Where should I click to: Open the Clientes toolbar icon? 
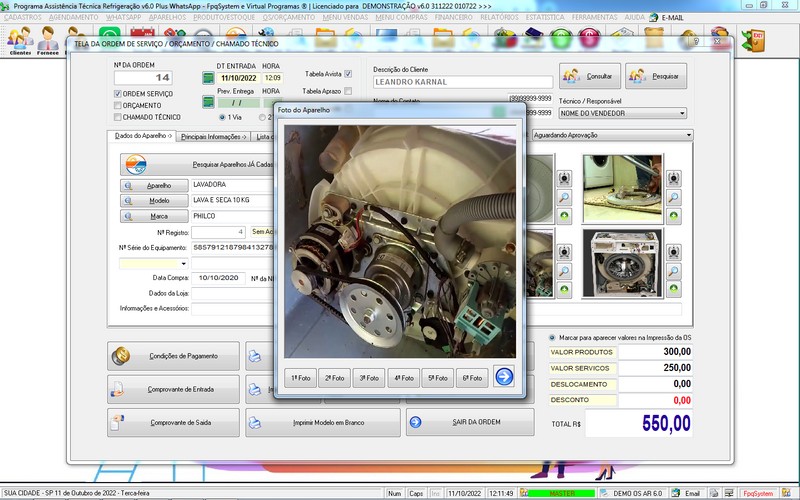[19, 40]
